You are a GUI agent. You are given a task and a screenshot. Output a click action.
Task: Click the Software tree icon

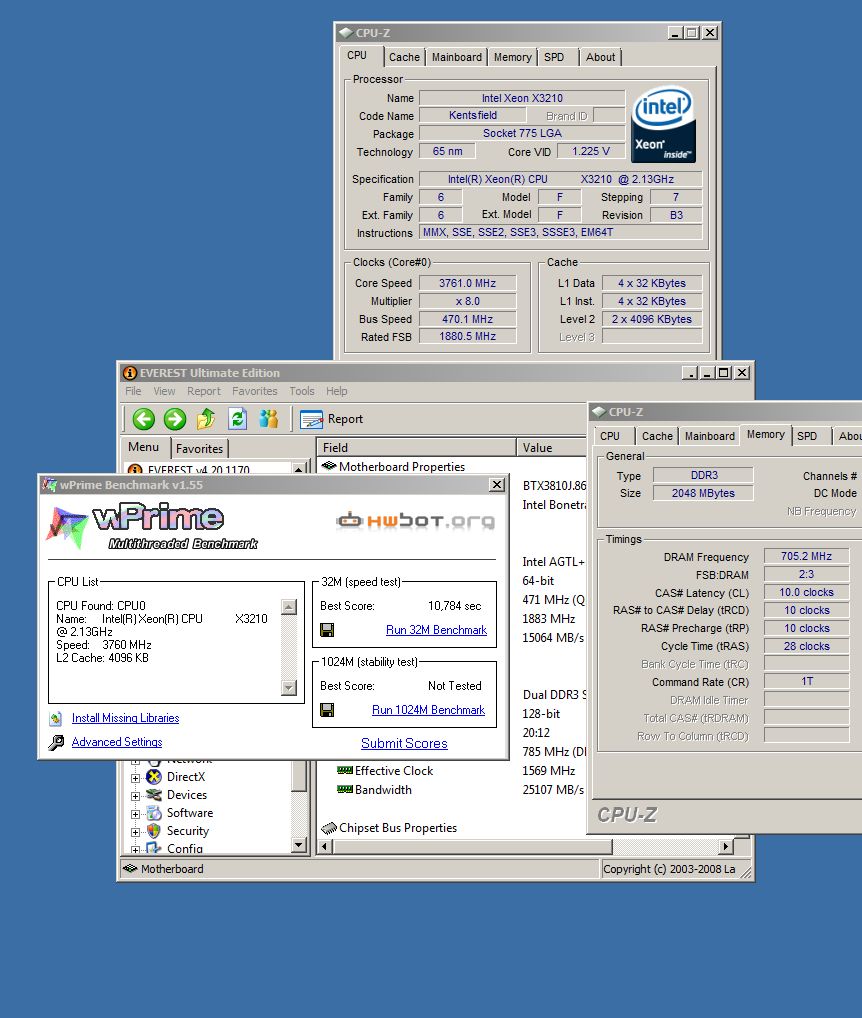tap(154, 813)
